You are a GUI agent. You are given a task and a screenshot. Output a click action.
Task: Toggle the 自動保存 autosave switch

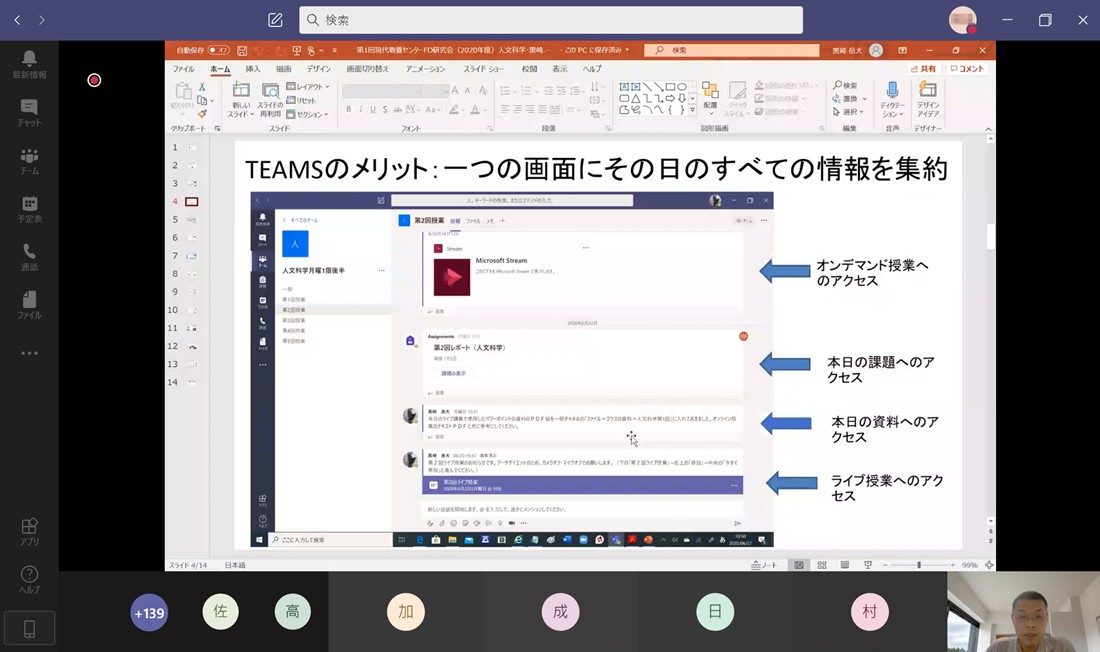tap(219, 51)
